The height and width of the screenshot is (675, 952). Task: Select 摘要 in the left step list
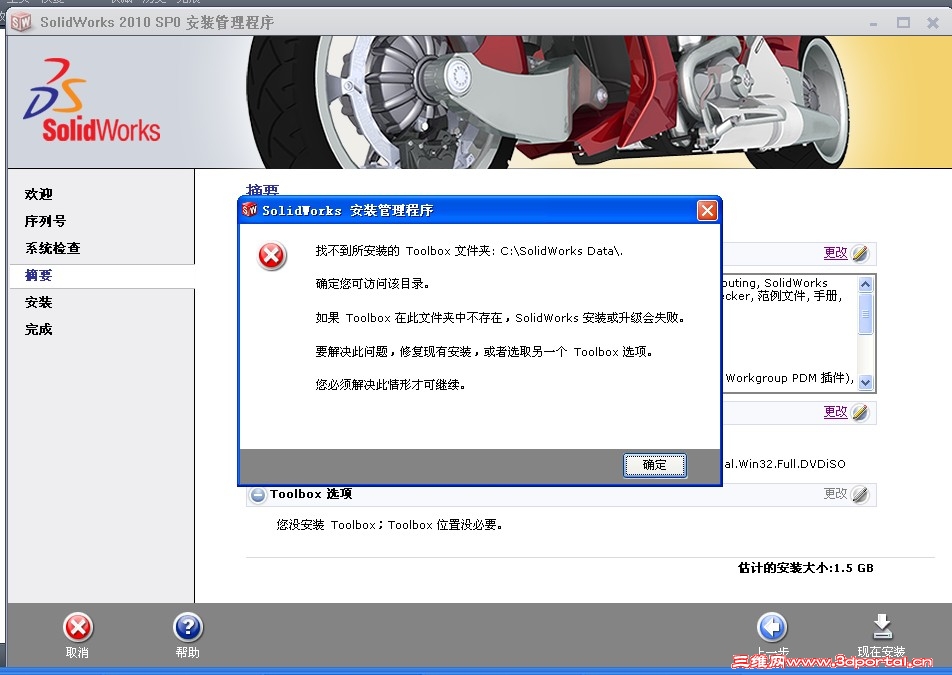tap(39, 276)
